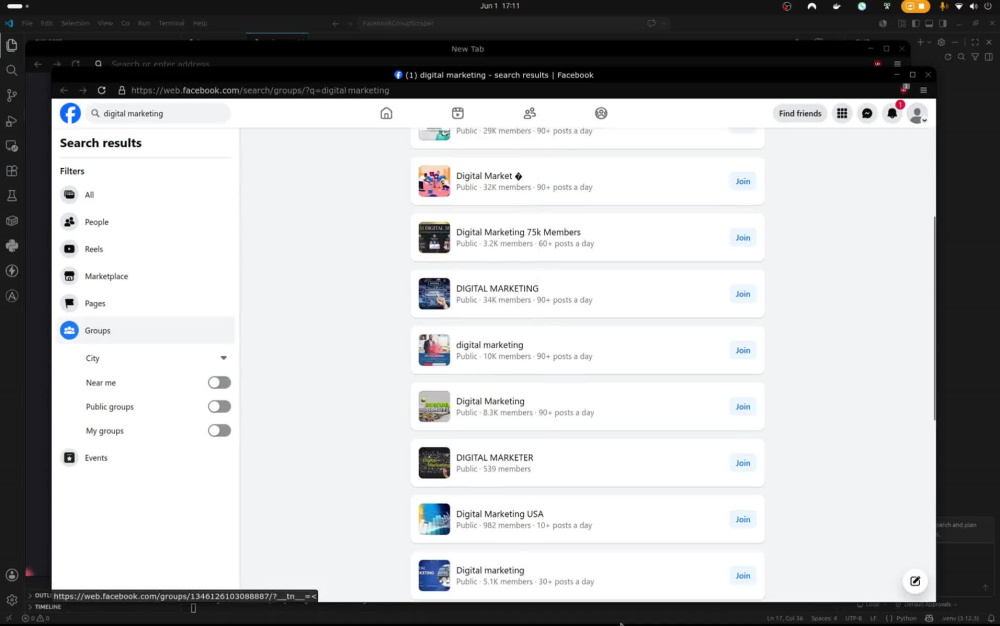This screenshot has width=1000, height=626.
Task: Open Messenger chat icon
Action: 867,113
